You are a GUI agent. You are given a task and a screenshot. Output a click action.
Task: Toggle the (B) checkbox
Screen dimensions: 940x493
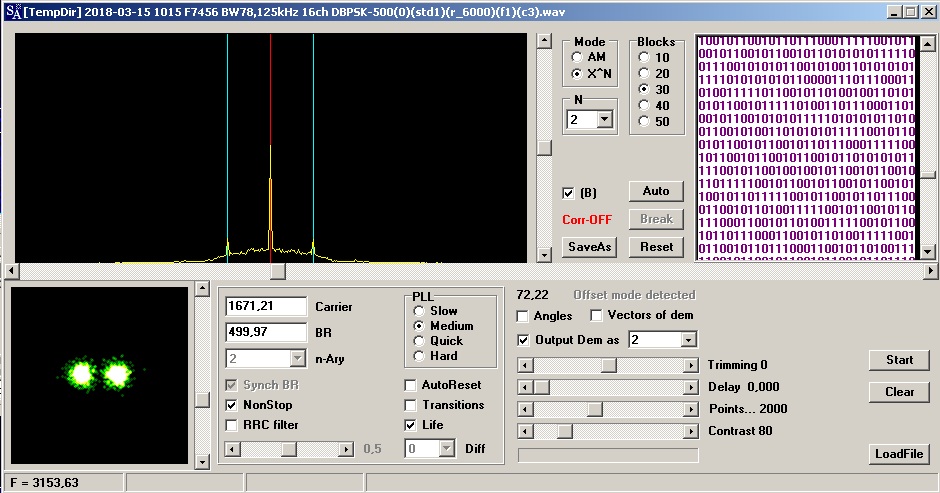(568, 193)
